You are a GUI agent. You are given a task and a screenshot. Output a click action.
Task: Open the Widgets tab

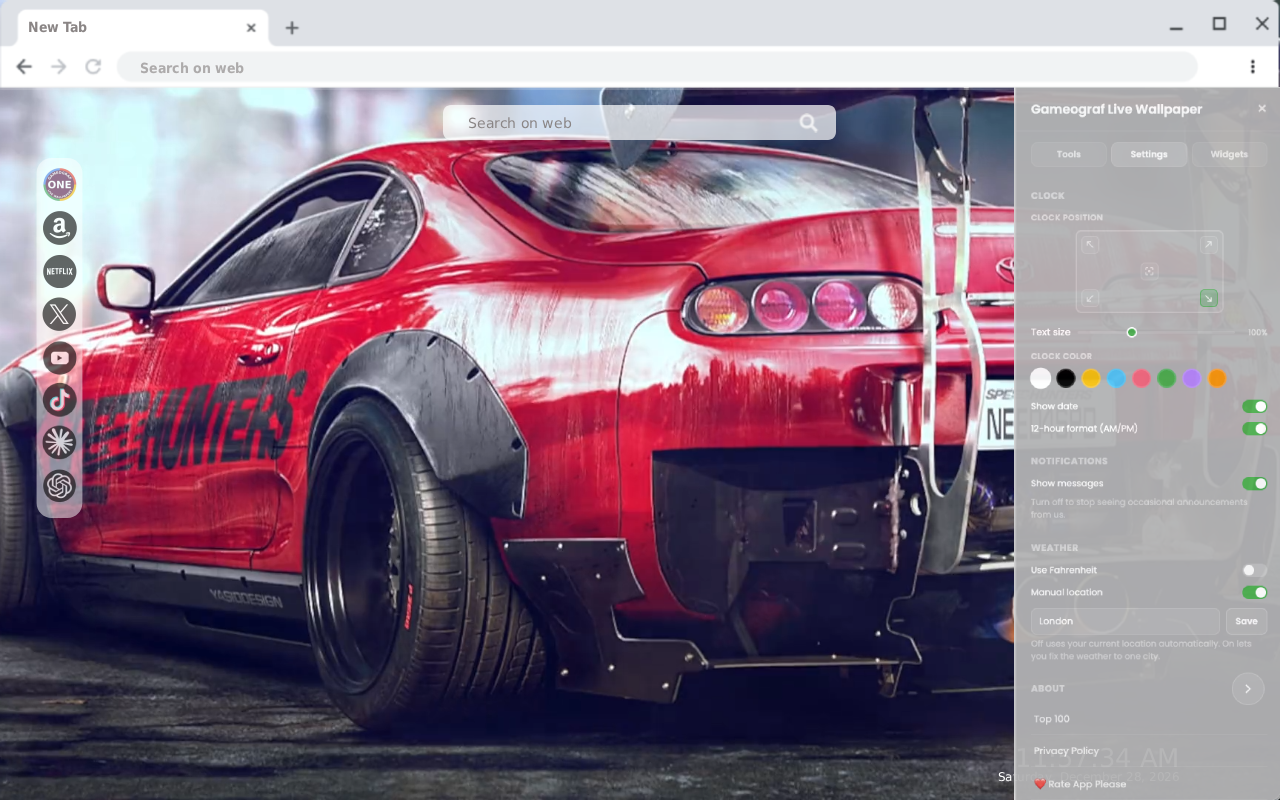[x=1229, y=154]
